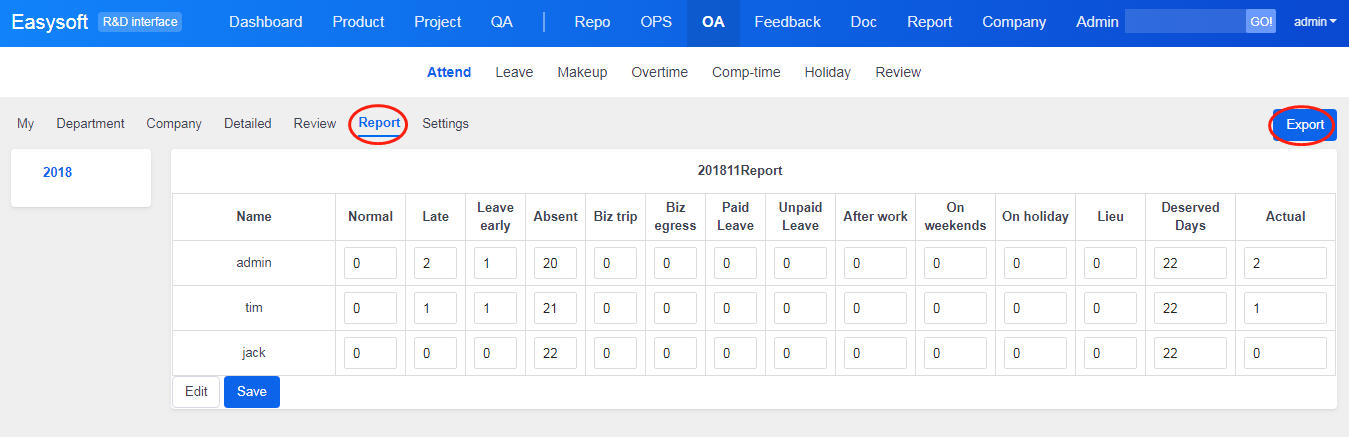The height and width of the screenshot is (437, 1349).
Task: Select the Department tab
Action: coord(90,124)
